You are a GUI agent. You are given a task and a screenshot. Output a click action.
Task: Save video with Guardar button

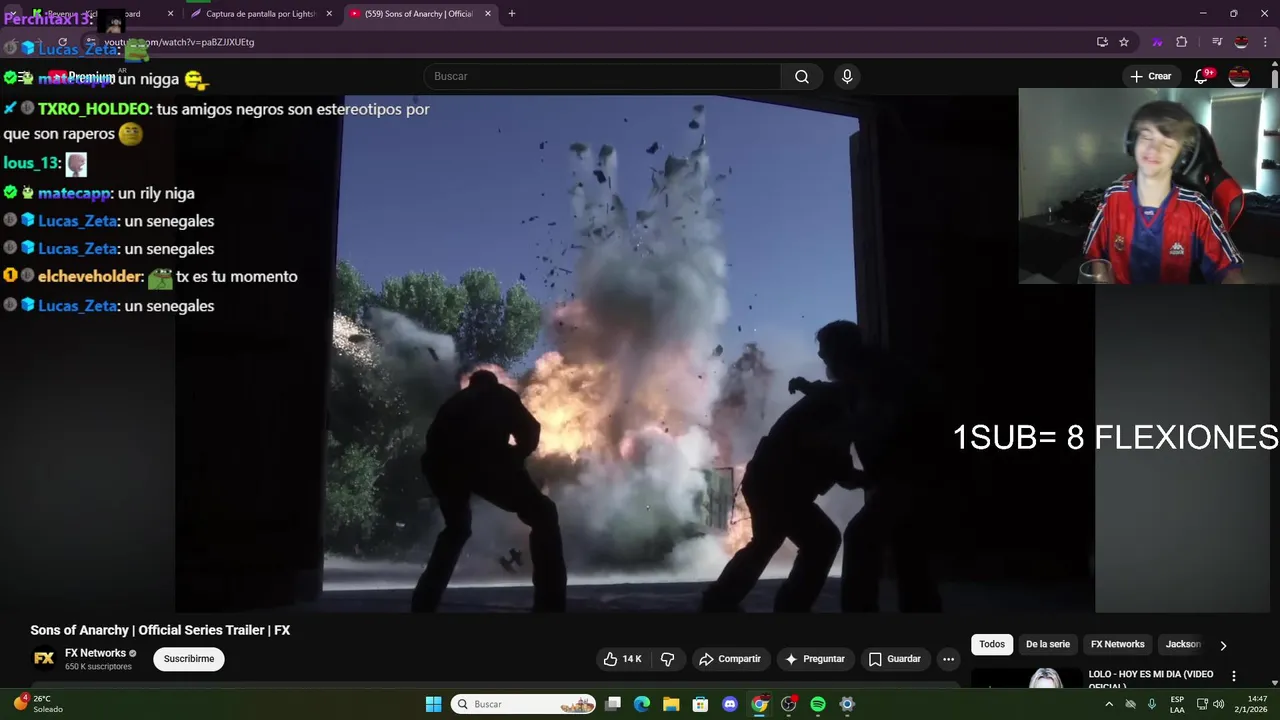(x=894, y=659)
